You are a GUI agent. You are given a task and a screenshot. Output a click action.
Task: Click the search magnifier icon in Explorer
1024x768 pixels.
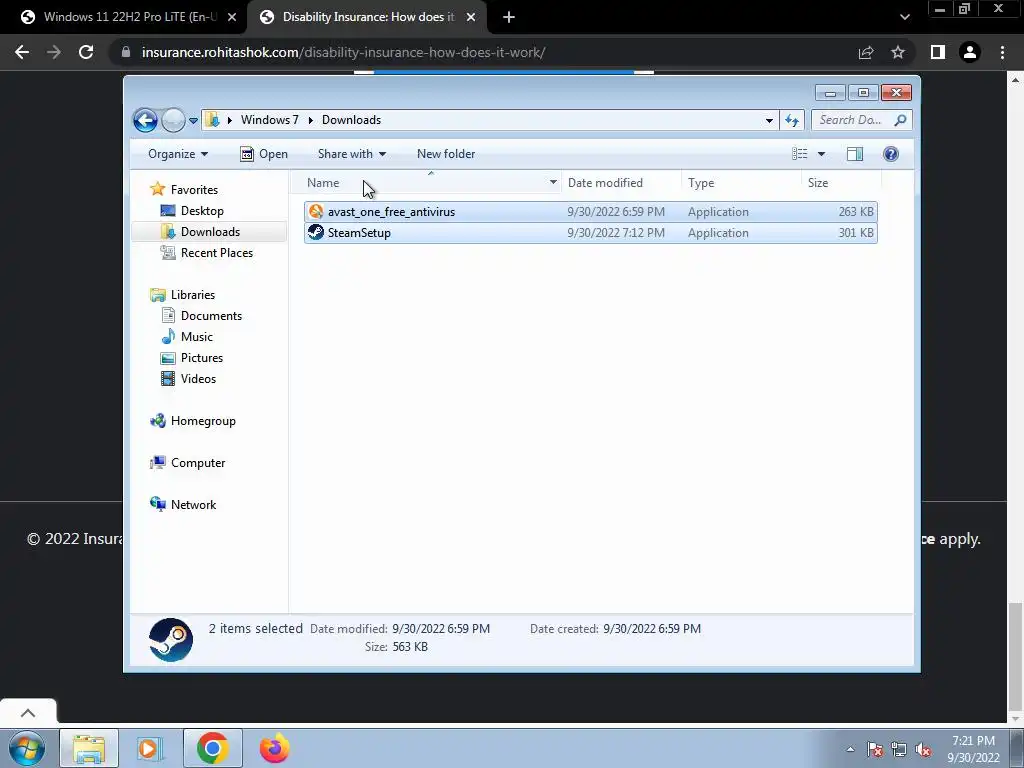click(901, 120)
